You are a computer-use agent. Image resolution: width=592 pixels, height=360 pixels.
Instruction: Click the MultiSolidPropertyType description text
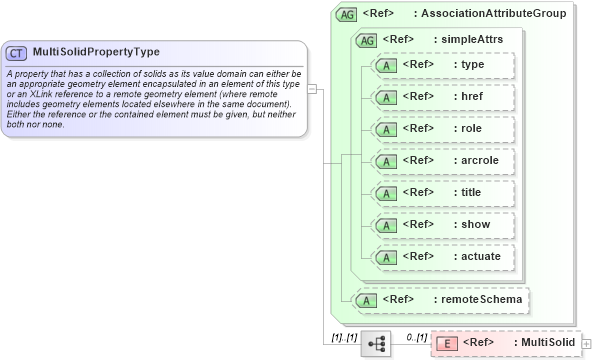pos(154,99)
